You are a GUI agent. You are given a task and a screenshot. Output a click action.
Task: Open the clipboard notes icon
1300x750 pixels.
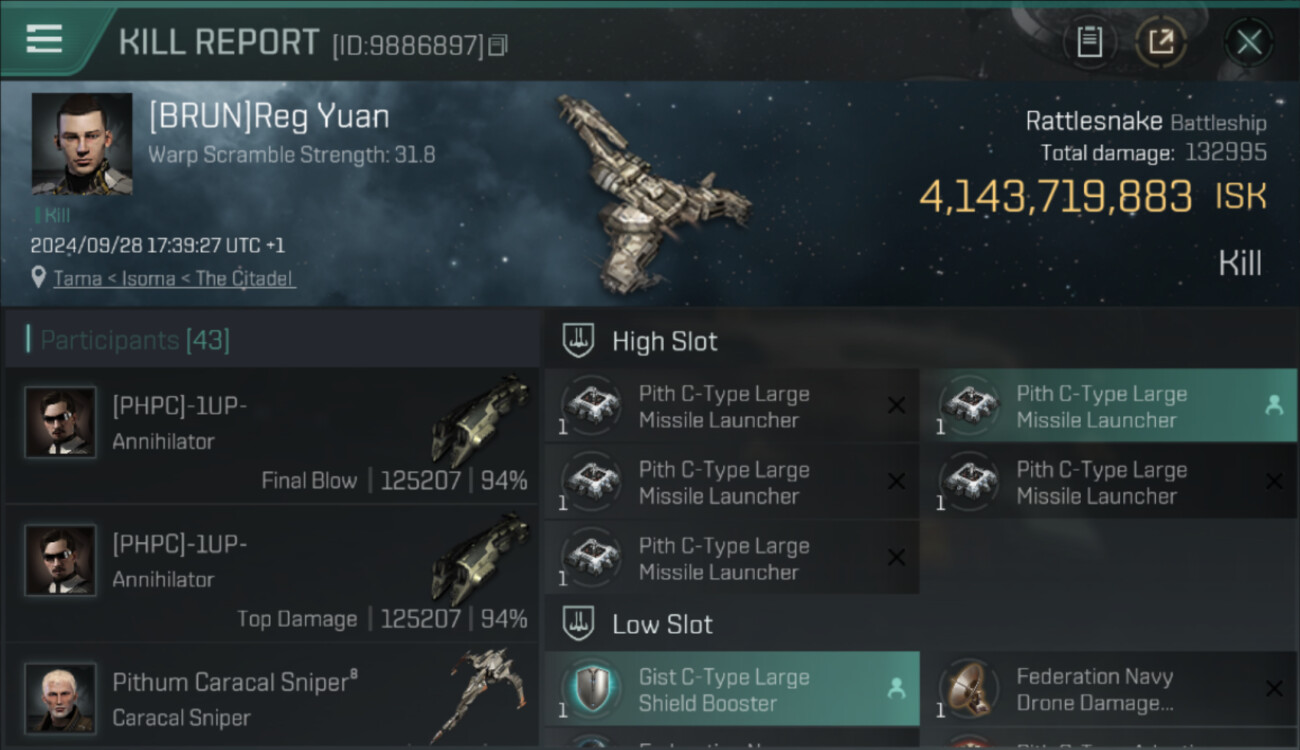pos(1089,42)
